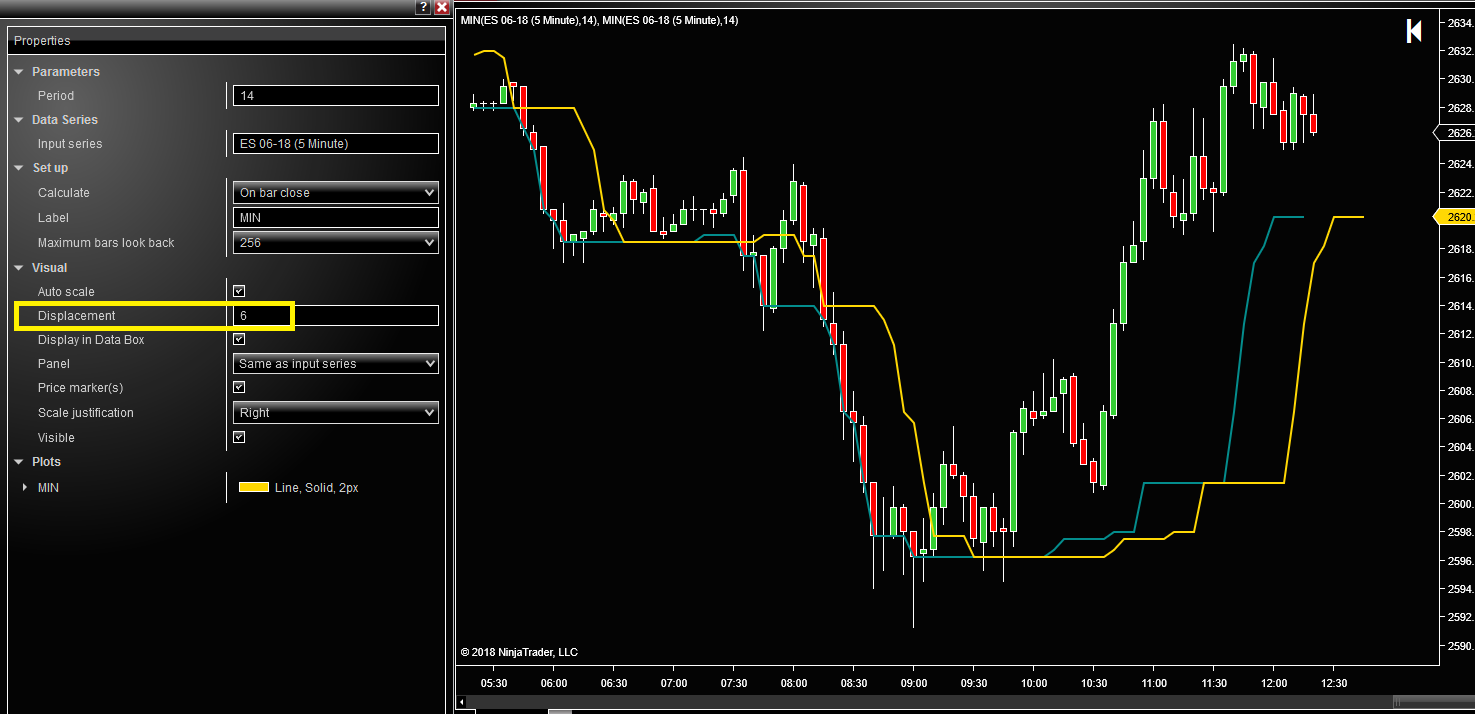This screenshot has height=714, width=1475.
Task: Click the NinjaTrader copyright text
Action: click(x=519, y=652)
